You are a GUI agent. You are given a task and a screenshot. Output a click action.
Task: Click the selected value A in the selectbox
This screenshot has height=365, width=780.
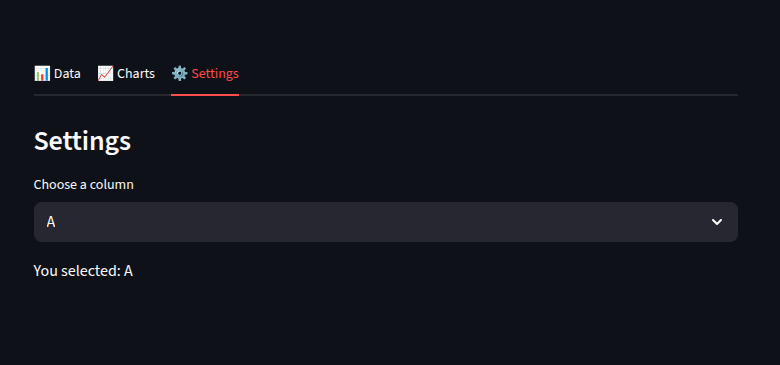[x=51, y=222]
